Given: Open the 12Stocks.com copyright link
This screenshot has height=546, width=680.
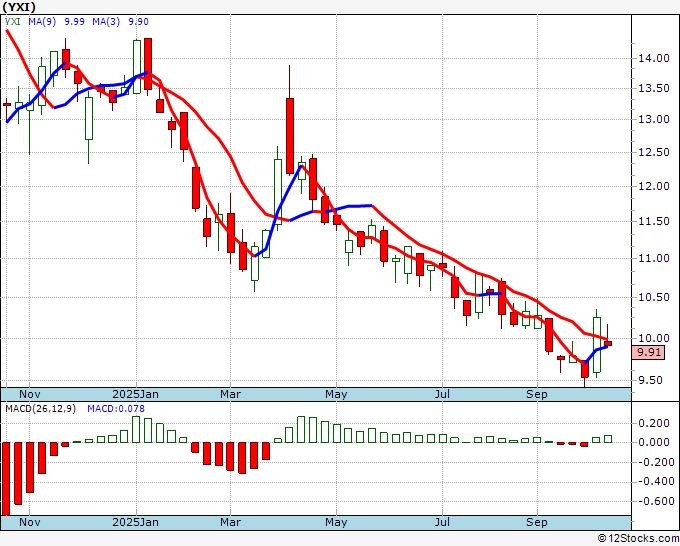Looking at the screenshot, I should pyautogui.click(x=638, y=539).
